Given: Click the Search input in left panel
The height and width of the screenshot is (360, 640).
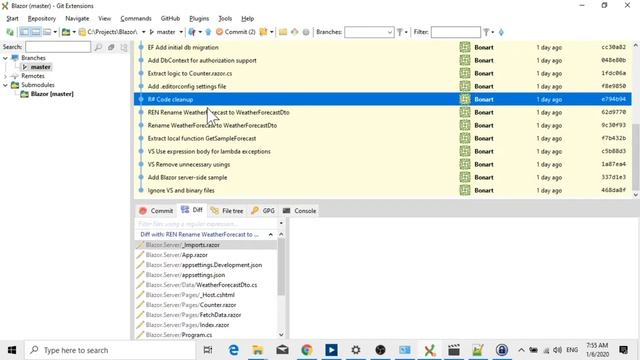Looking at the screenshot, I should pyautogui.click(x=58, y=47).
